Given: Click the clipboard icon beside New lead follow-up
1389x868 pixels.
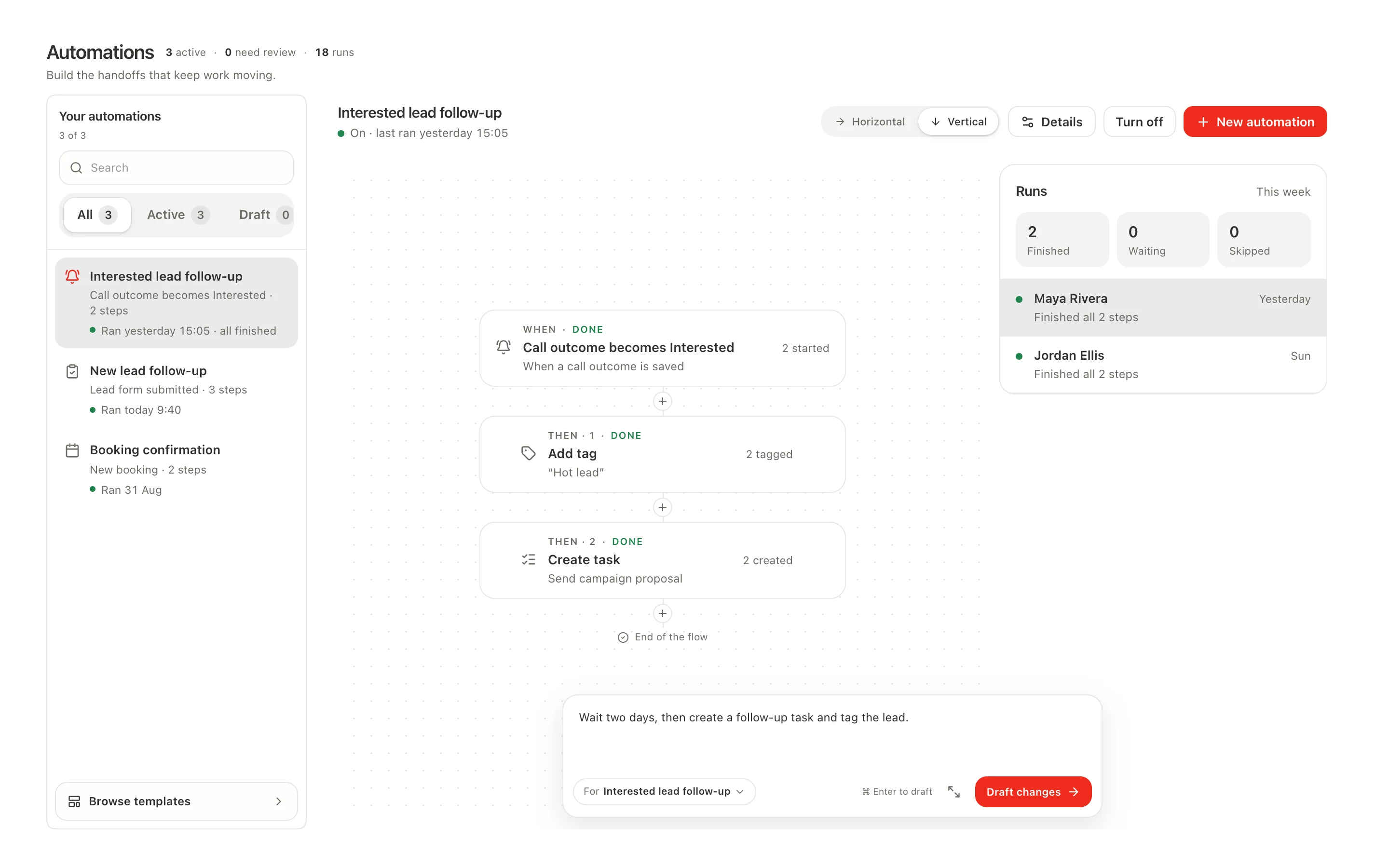Looking at the screenshot, I should [x=72, y=371].
